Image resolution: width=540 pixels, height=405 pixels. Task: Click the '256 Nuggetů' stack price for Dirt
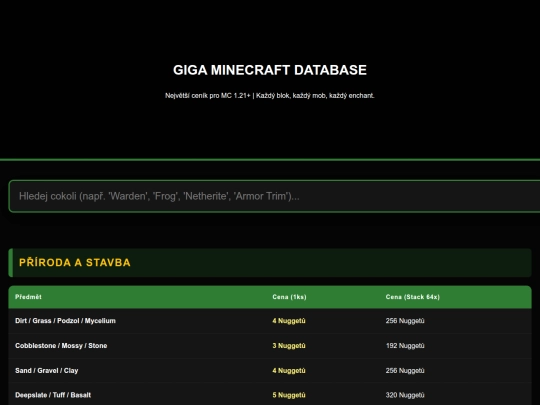(x=405, y=321)
